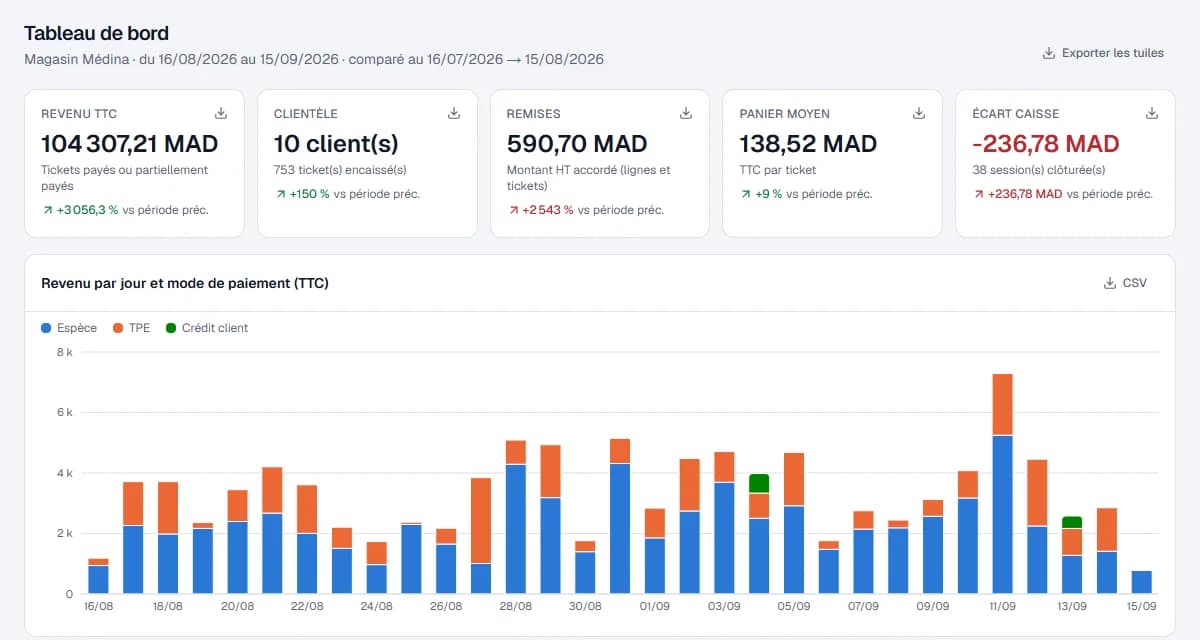The height and width of the screenshot is (640, 1200).
Task: Click the bar for 15/09
Action: pyautogui.click(x=1142, y=582)
